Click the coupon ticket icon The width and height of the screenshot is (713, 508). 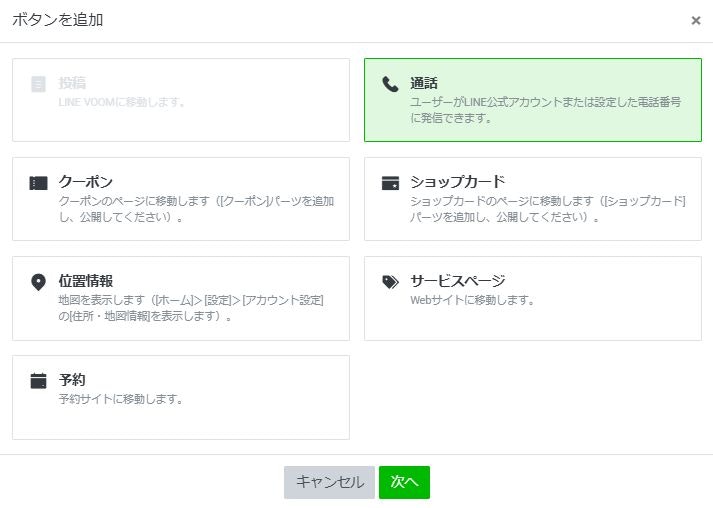coord(38,183)
